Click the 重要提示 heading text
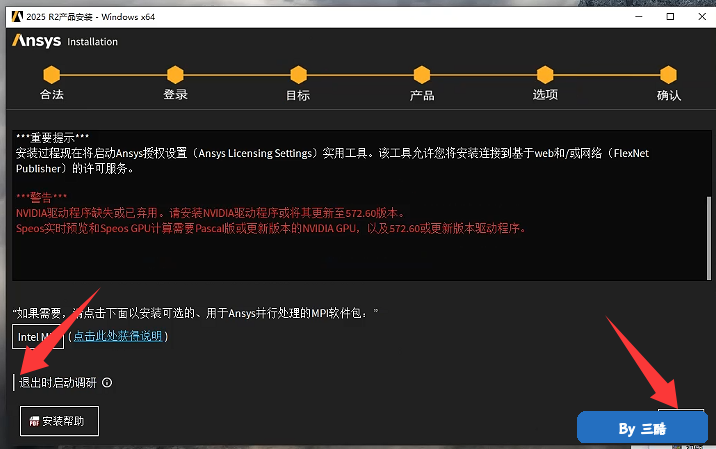 (x=53, y=137)
